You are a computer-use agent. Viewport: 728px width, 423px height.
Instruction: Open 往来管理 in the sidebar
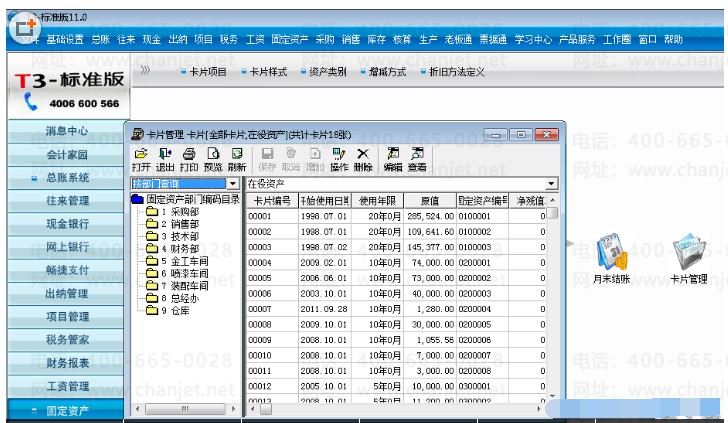66,201
